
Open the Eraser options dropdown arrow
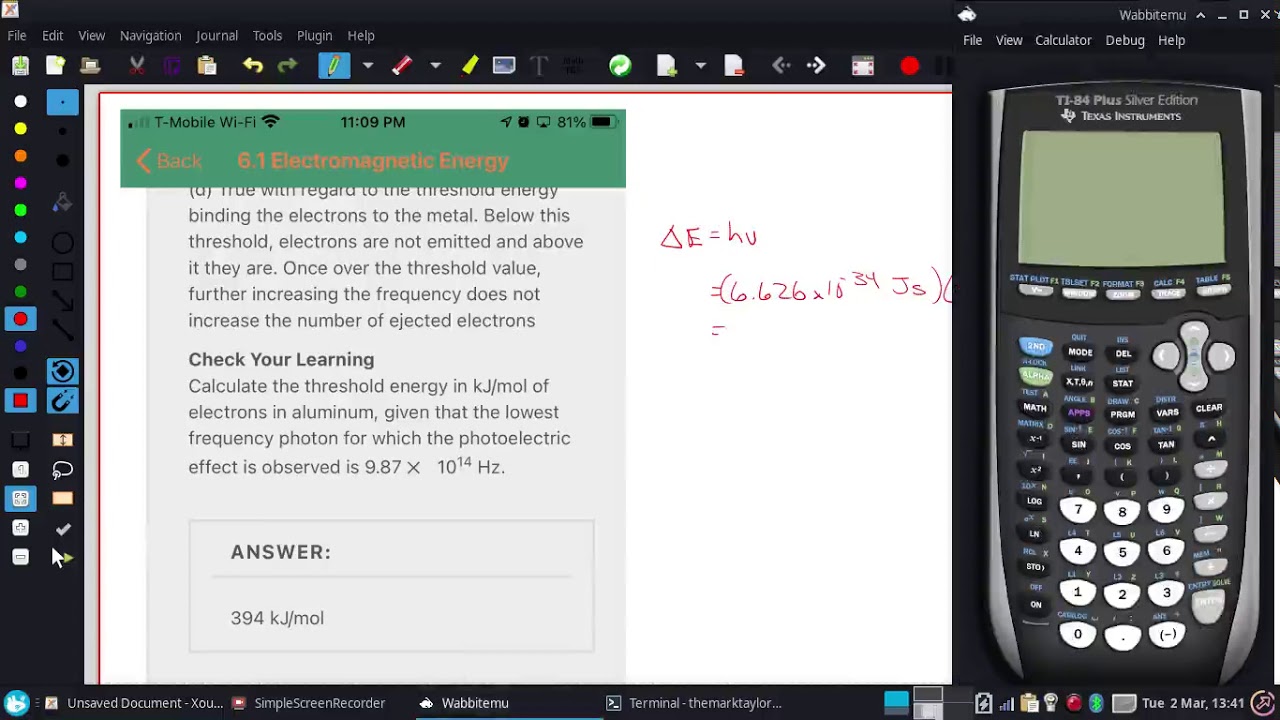pos(435,66)
